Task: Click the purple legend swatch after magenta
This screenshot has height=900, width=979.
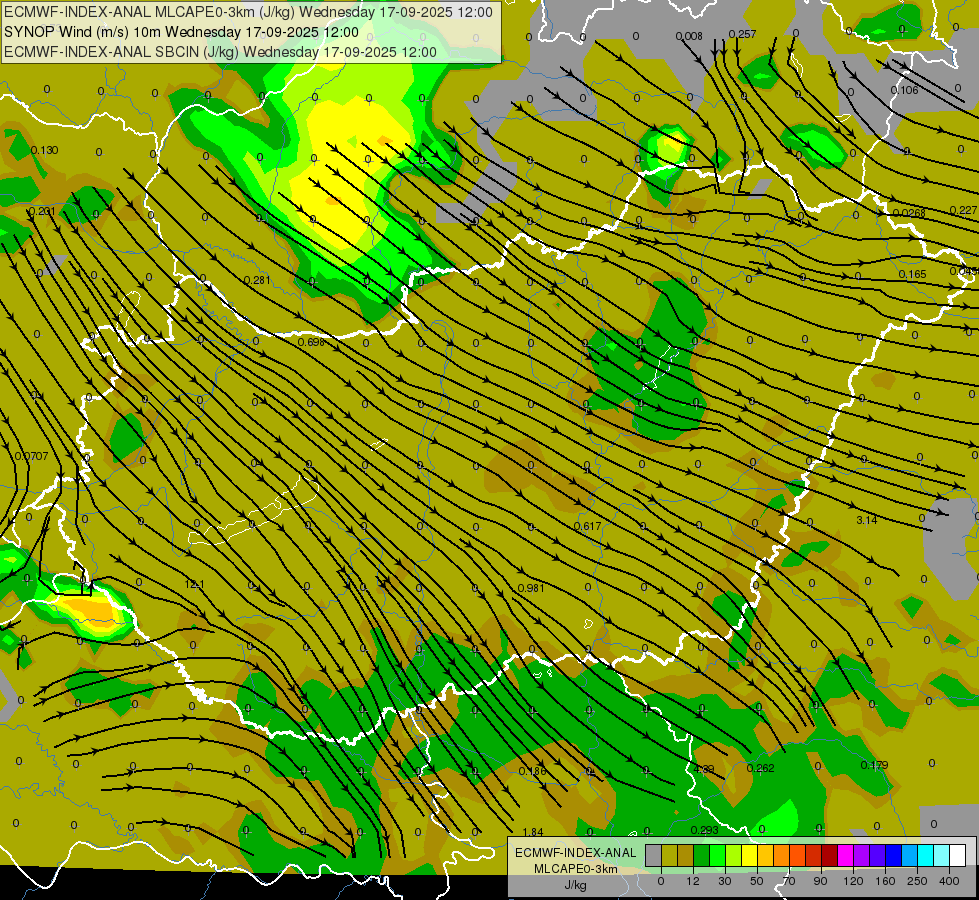Action: (861, 855)
